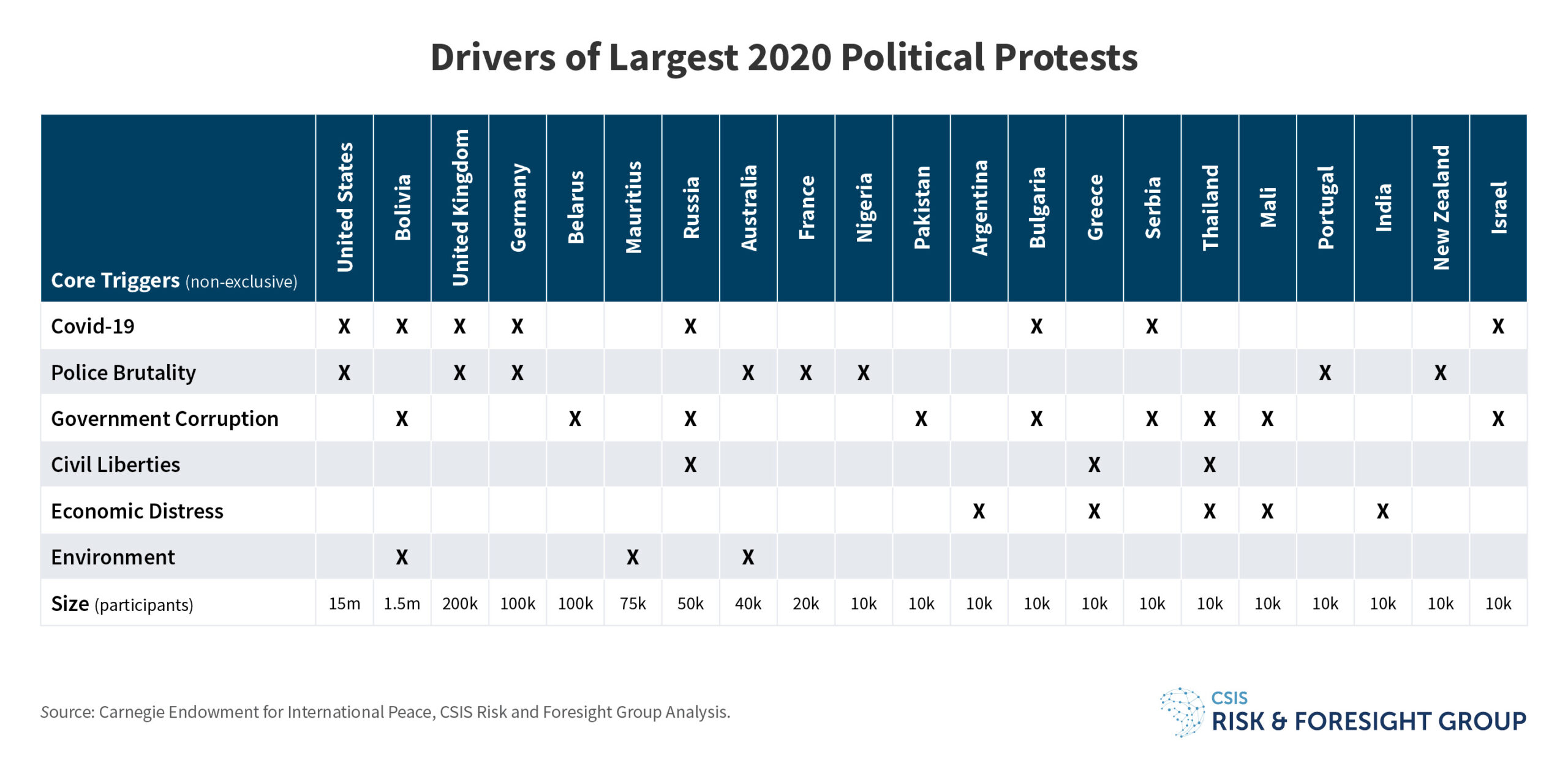Select the United Kingdom column header
This screenshot has height=782, width=1568.
tap(460, 207)
